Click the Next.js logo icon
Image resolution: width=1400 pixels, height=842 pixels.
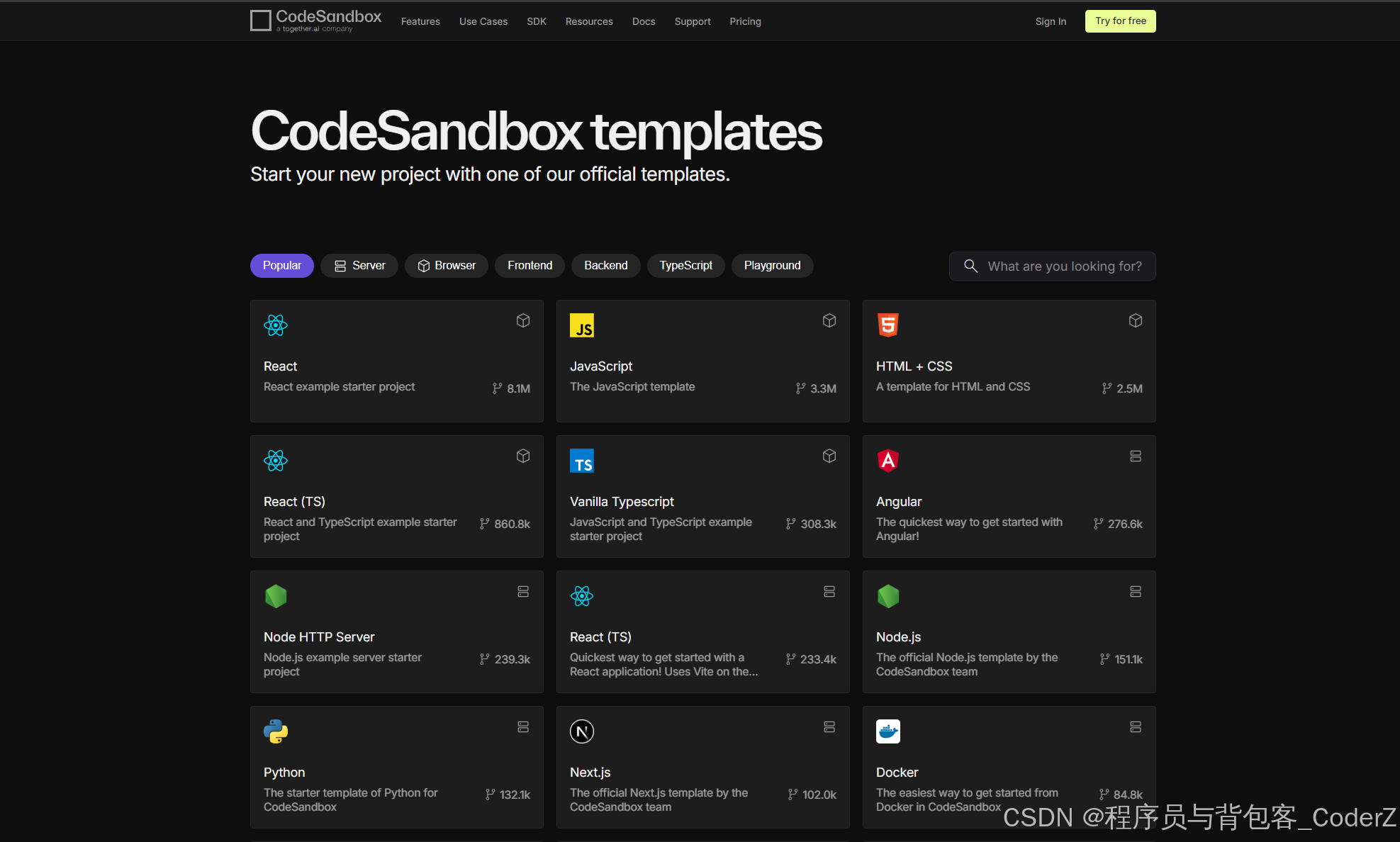tap(582, 731)
